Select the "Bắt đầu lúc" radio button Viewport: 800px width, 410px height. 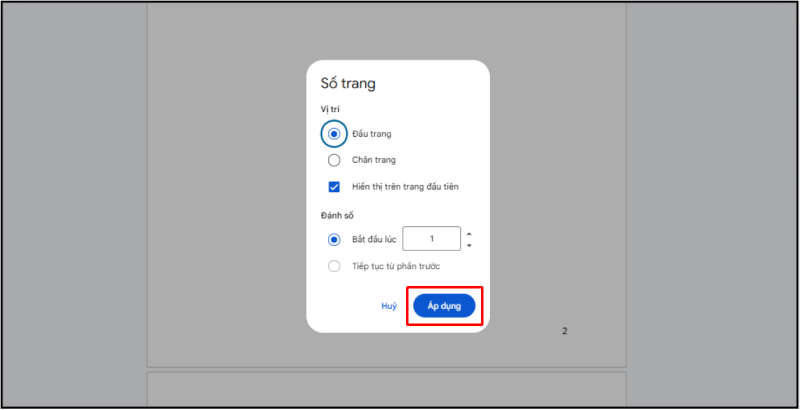click(x=334, y=240)
